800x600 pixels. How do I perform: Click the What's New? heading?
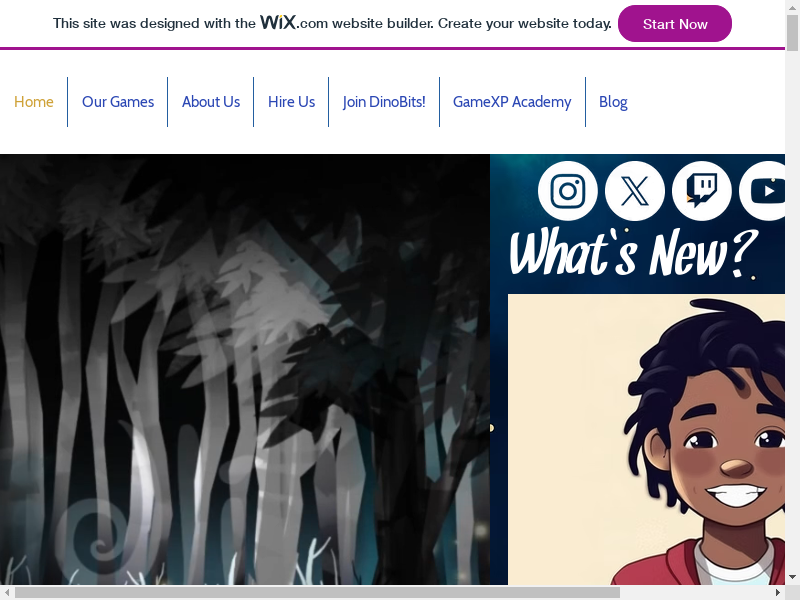click(x=633, y=253)
